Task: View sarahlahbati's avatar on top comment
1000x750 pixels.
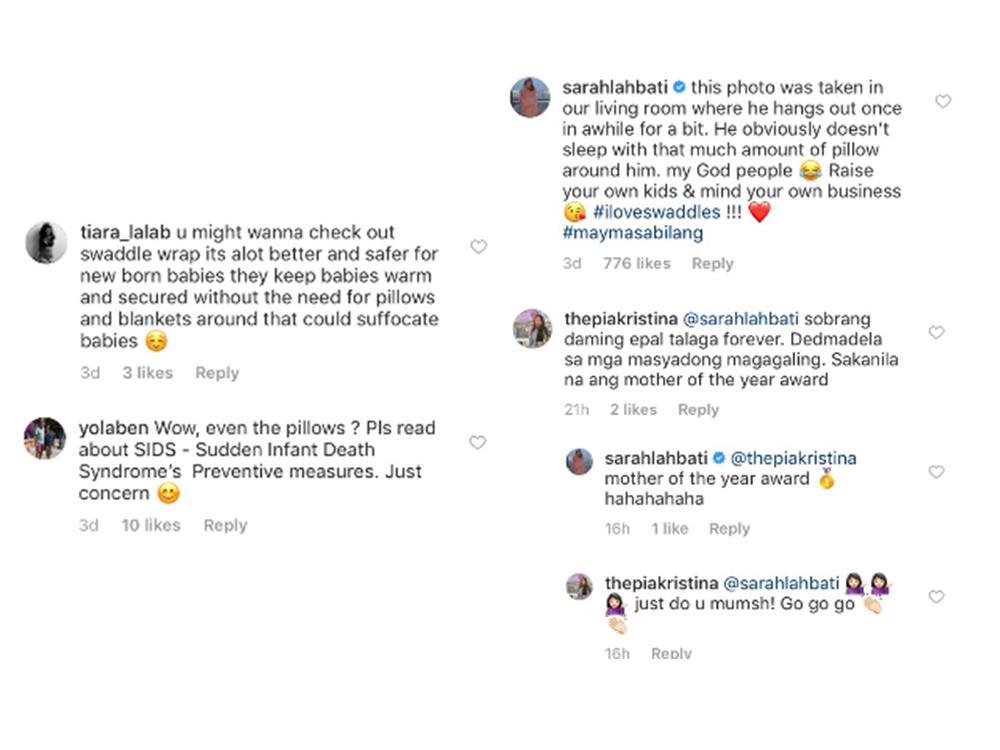Action: pos(531,97)
